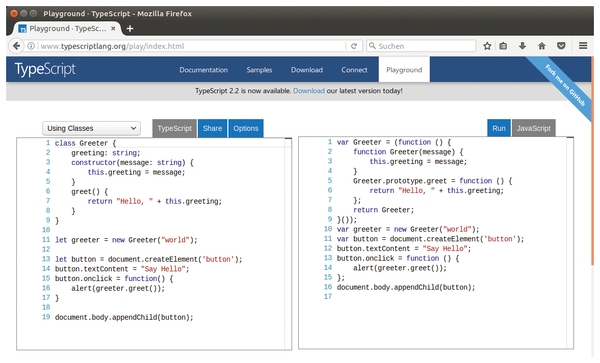600x363 pixels.
Task: Click the browser back arrow button
Action: coord(16,46)
